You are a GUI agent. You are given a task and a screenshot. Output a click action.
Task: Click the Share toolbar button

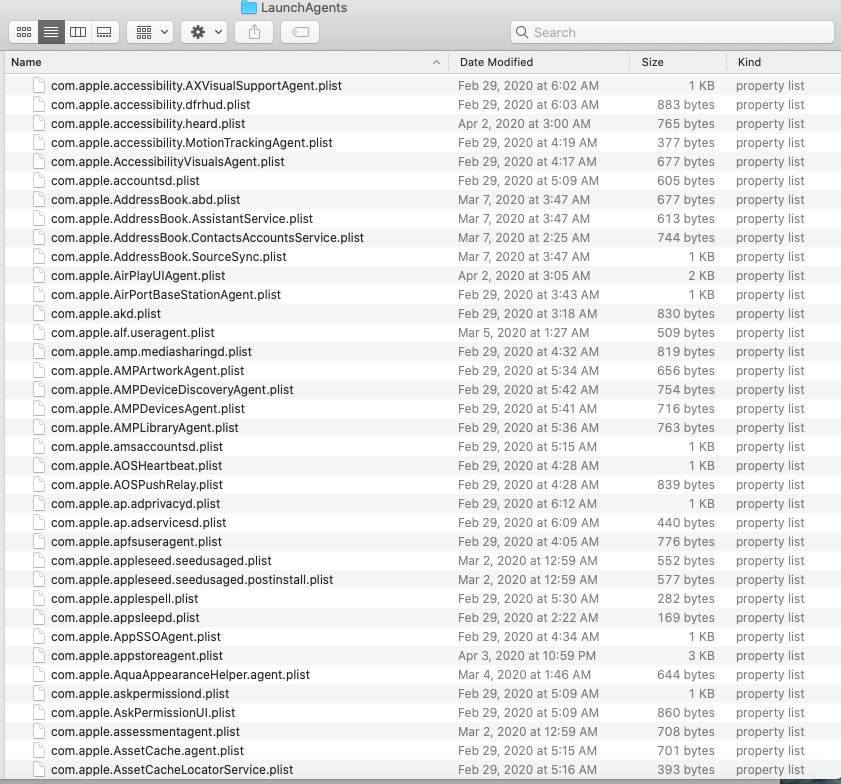254,32
